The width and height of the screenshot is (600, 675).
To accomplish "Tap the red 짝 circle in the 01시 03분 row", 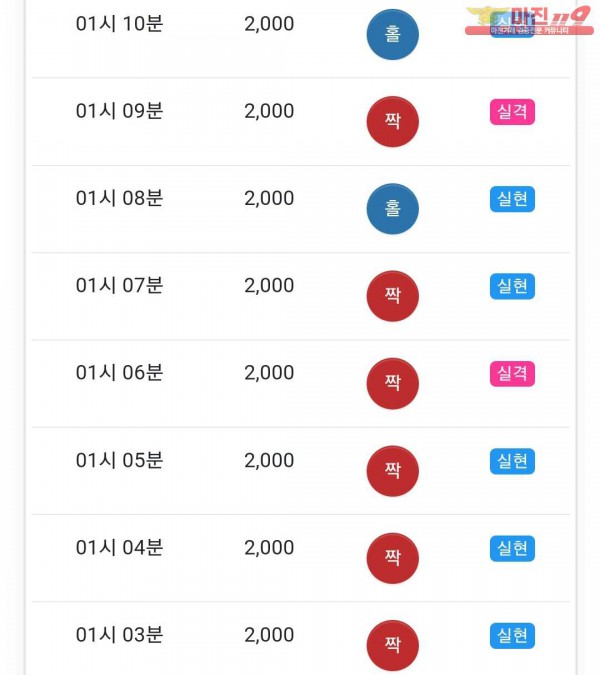I will pyautogui.click(x=392, y=645).
